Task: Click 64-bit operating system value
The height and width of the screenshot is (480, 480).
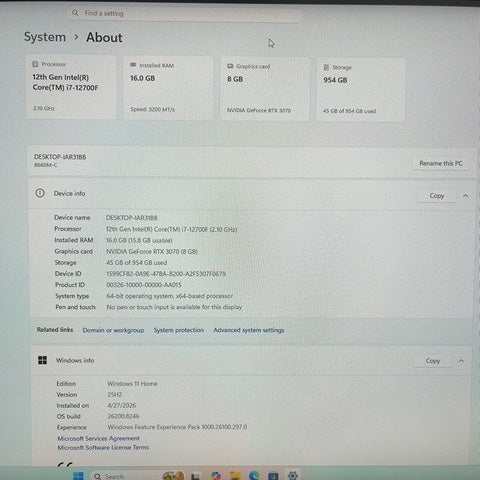Action: point(170,296)
